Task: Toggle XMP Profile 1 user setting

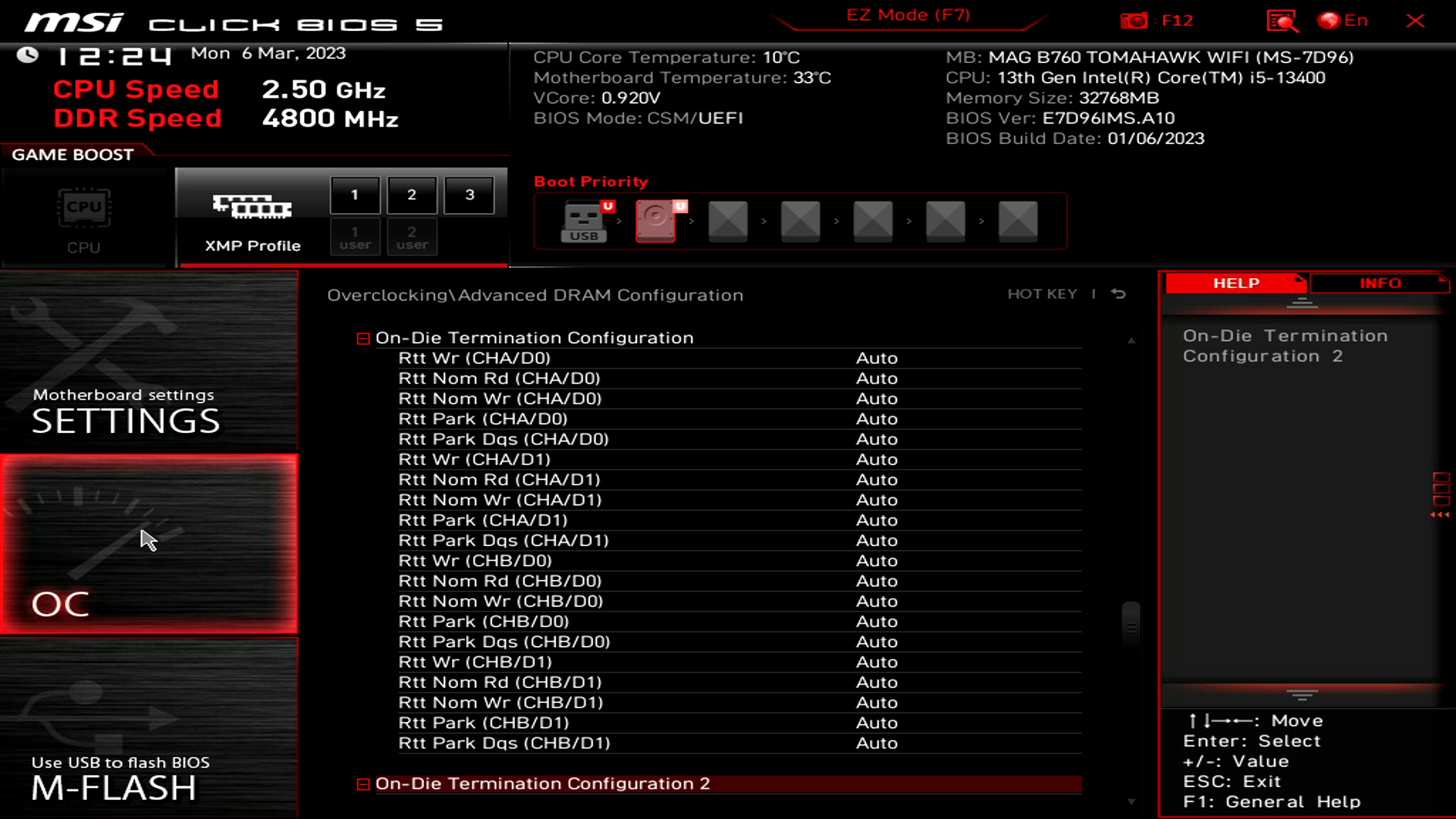Action: click(355, 237)
